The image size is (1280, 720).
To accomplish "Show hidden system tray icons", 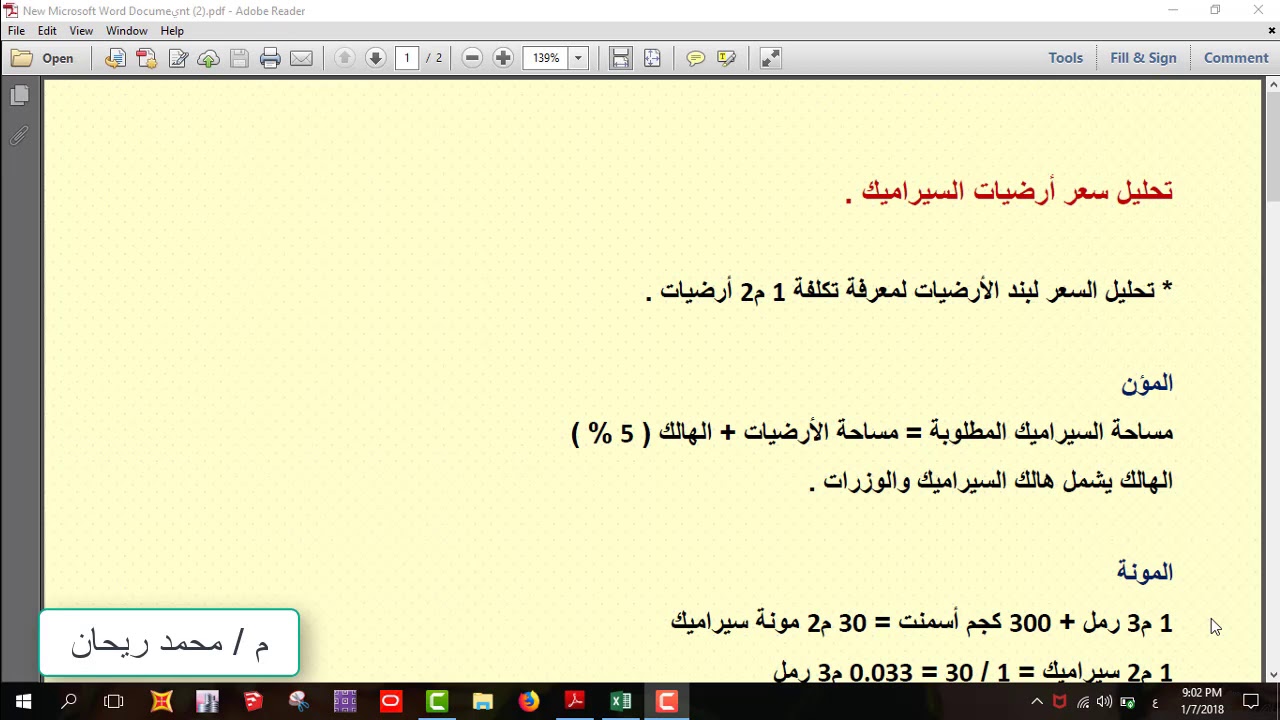I will tap(1037, 702).
